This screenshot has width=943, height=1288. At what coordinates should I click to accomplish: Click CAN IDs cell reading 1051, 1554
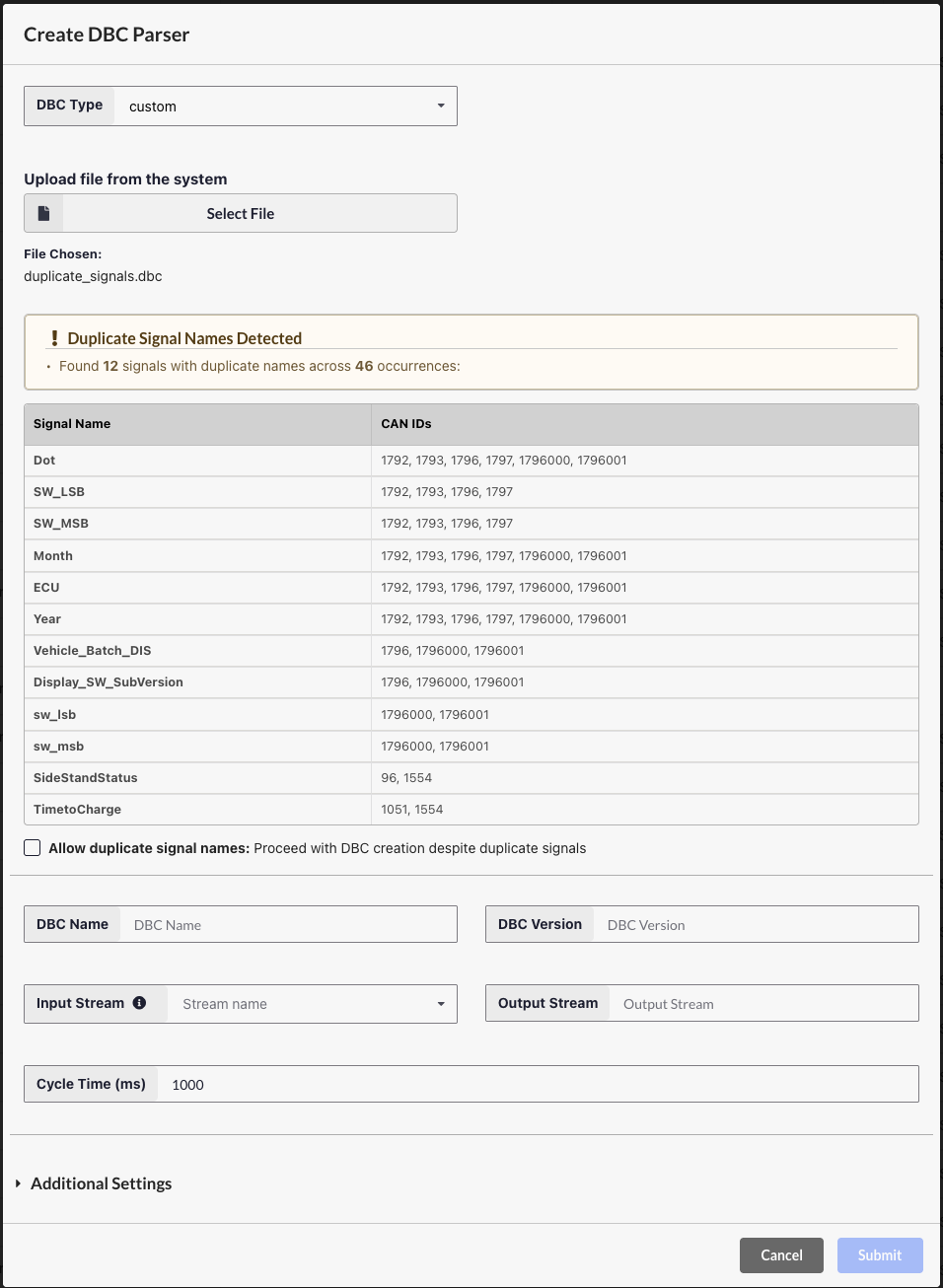645,810
